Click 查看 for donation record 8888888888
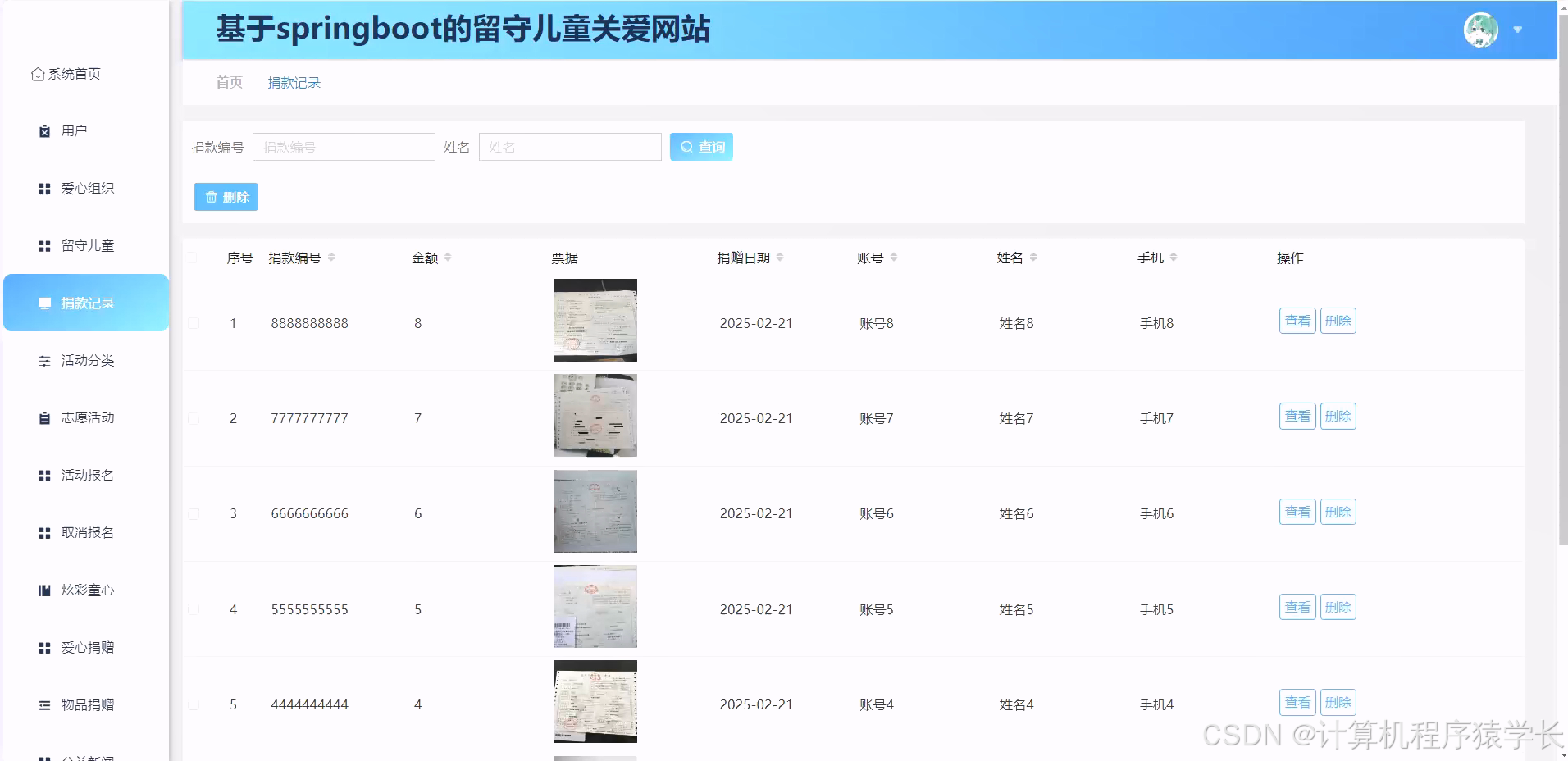Viewport: 1568px width, 761px height. point(1297,321)
